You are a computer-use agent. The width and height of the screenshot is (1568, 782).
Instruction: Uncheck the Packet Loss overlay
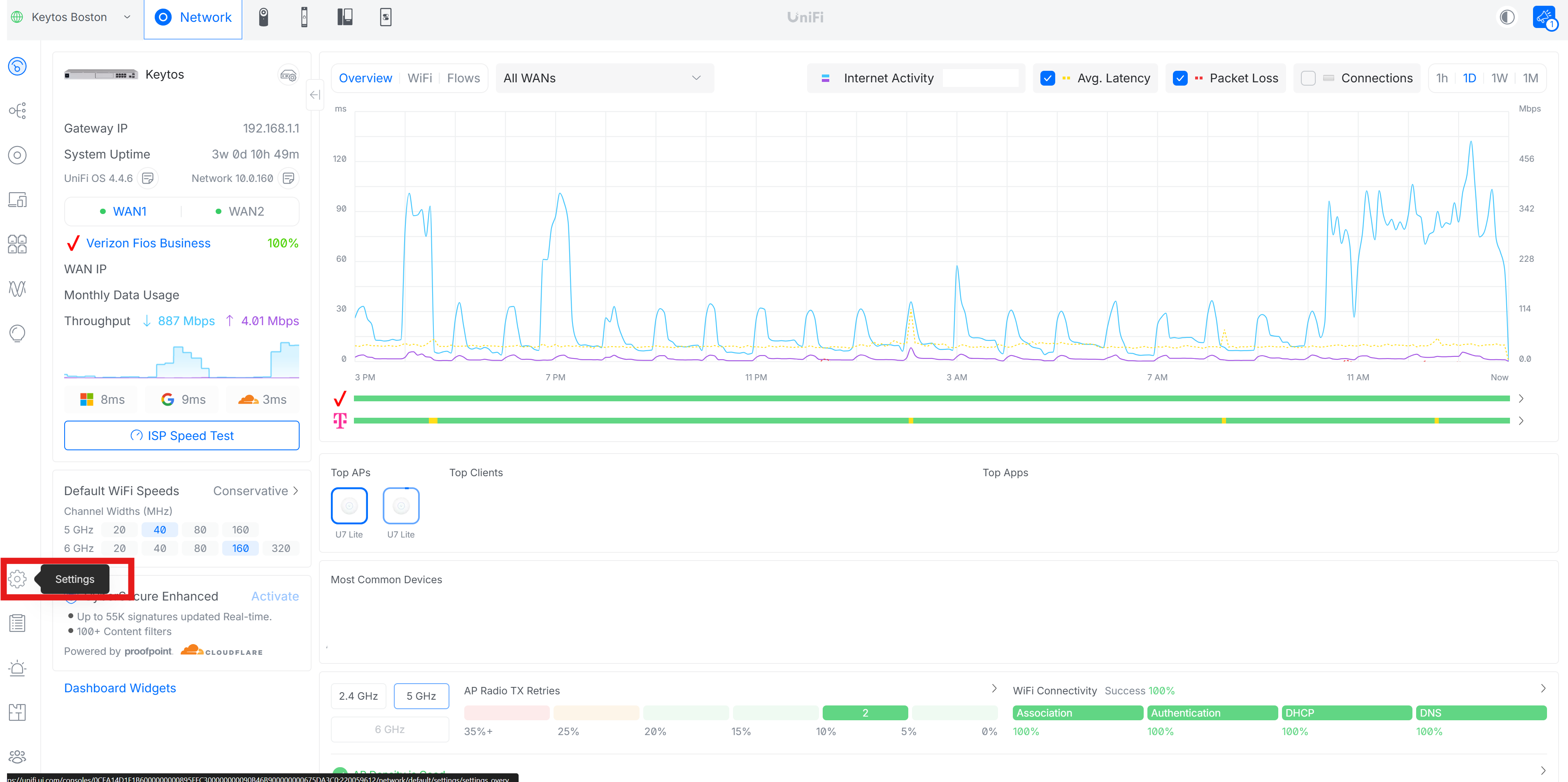(x=1180, y=78)
